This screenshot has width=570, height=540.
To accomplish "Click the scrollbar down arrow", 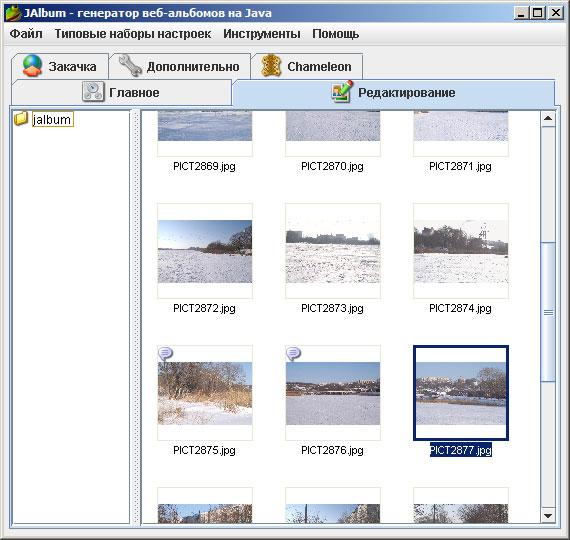I will (548, 515).
